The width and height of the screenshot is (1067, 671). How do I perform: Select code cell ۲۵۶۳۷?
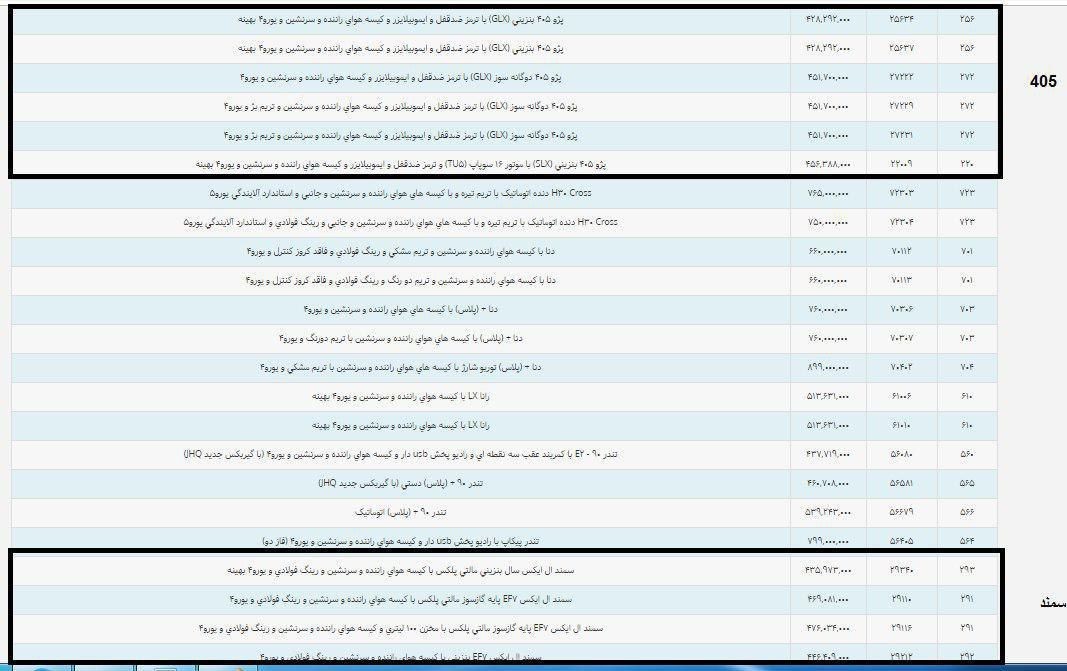(x=901, y=48)
